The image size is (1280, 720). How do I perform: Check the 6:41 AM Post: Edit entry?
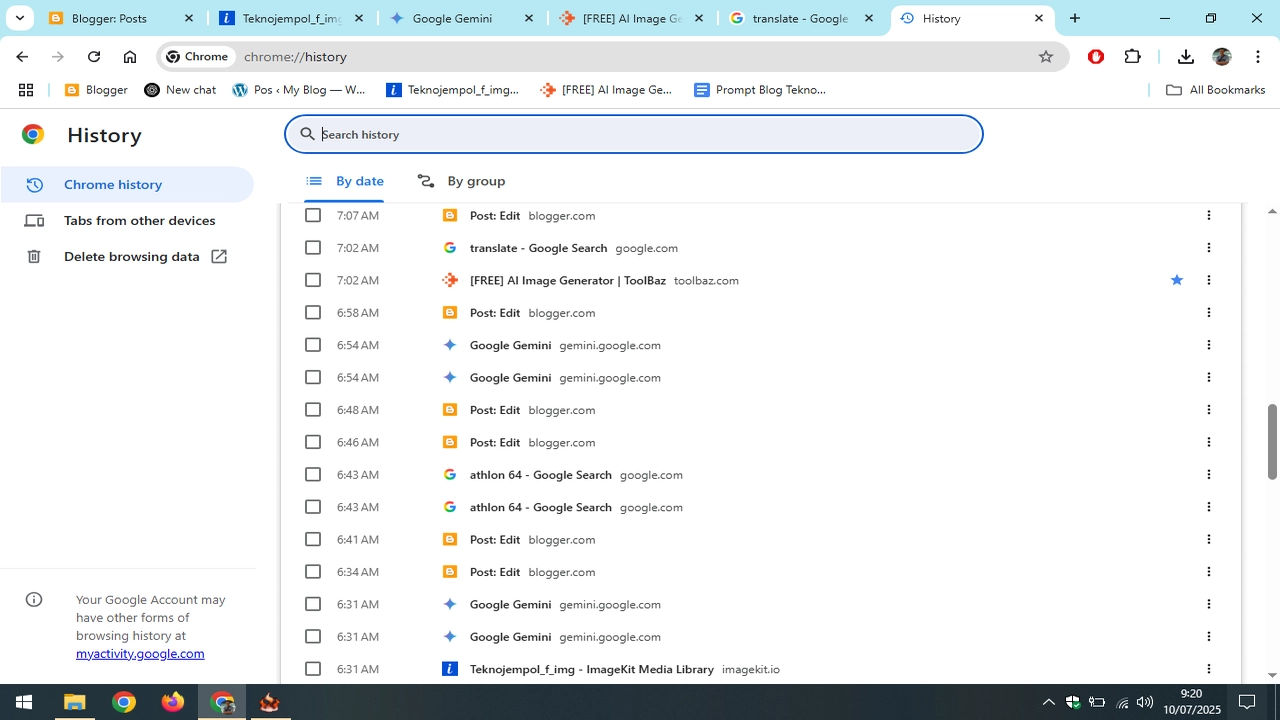[x=313, y=539]
